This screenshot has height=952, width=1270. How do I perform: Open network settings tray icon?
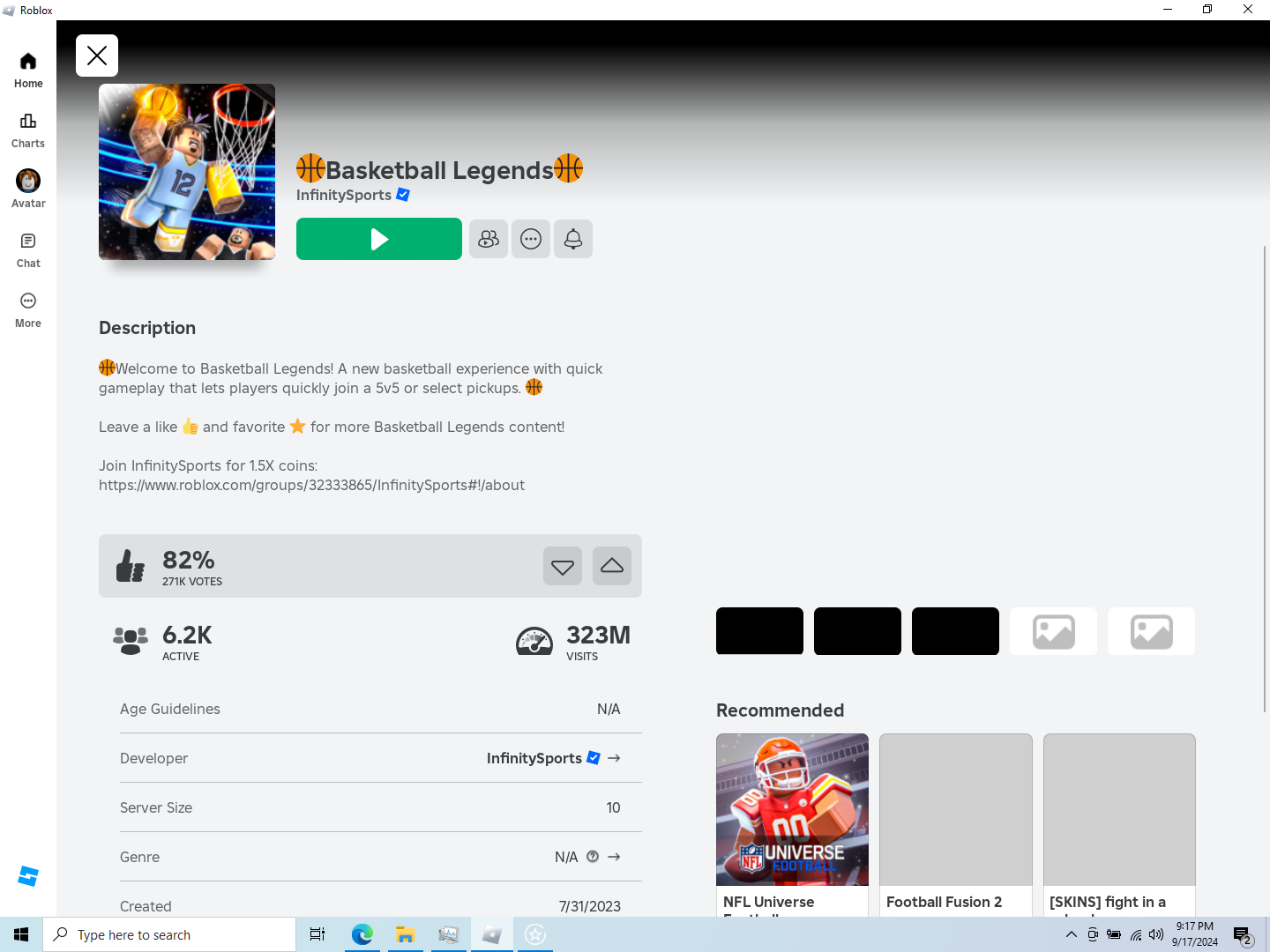[x=1136, y=934]
